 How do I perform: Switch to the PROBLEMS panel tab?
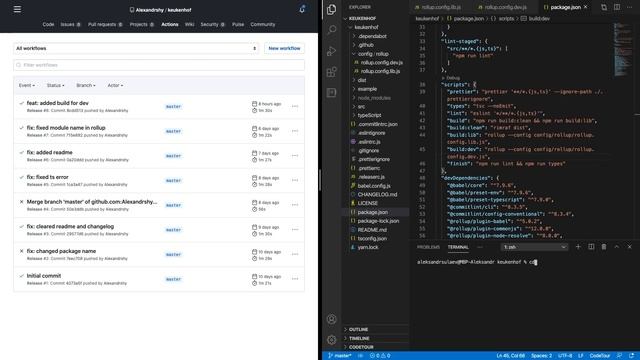pos(428,247)
